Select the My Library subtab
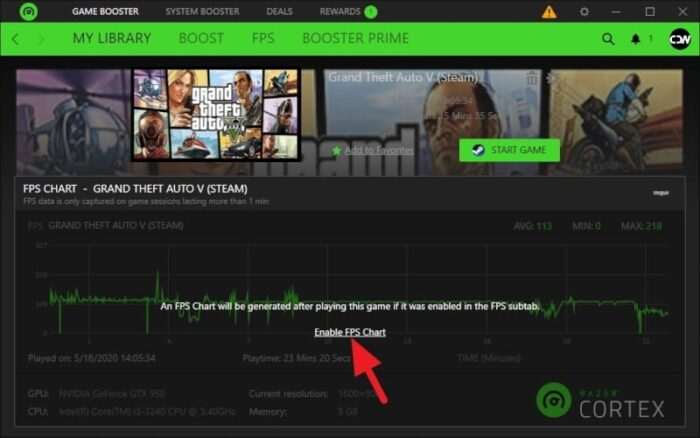Image resolution: width=700 pixels, height=438 pixels. pos(112,38)
